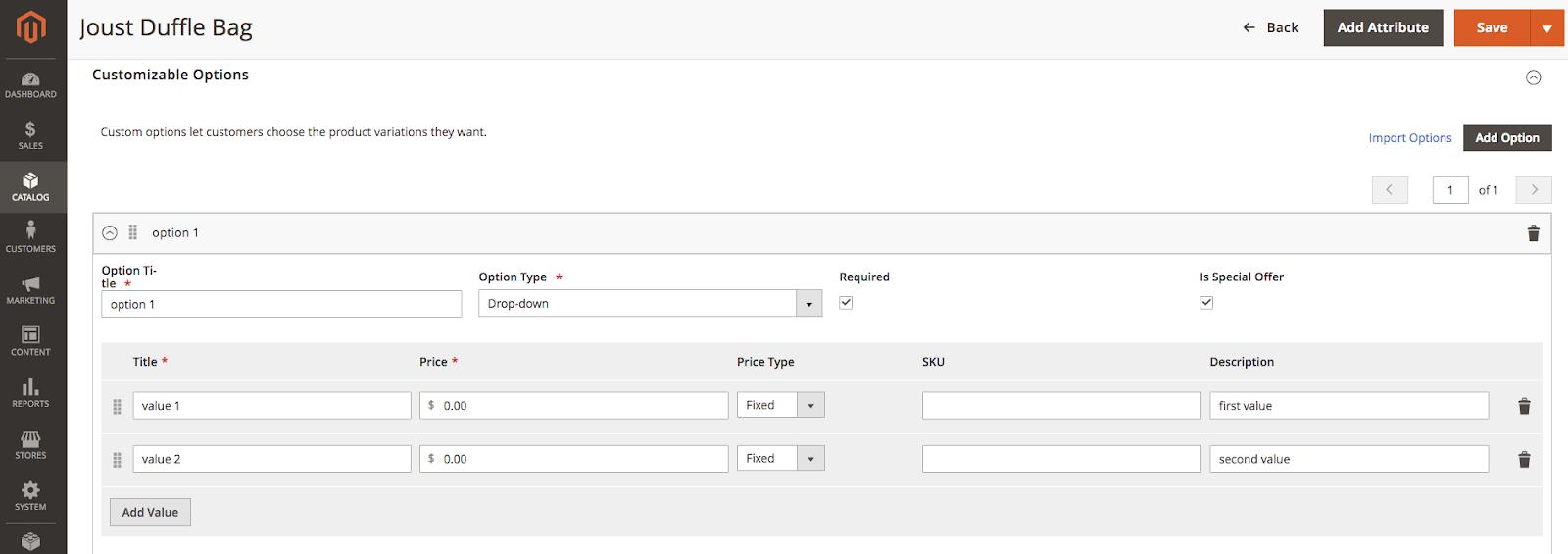Click the Magento logo icon
This screenshot has width=1568, height=554.
(x=31, y=27)
